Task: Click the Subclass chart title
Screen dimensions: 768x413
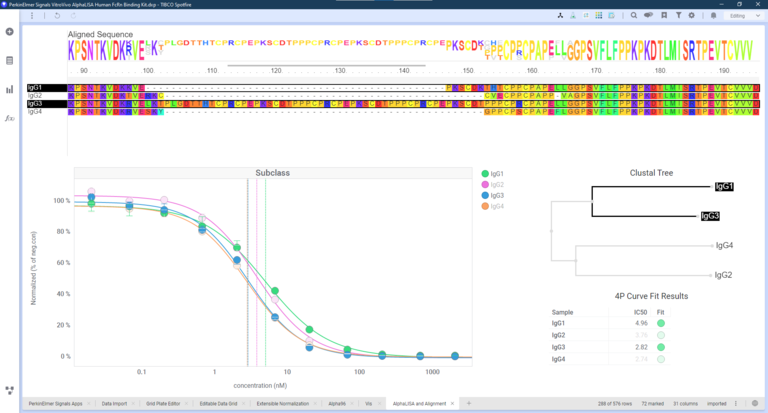Action: point(272,173)
